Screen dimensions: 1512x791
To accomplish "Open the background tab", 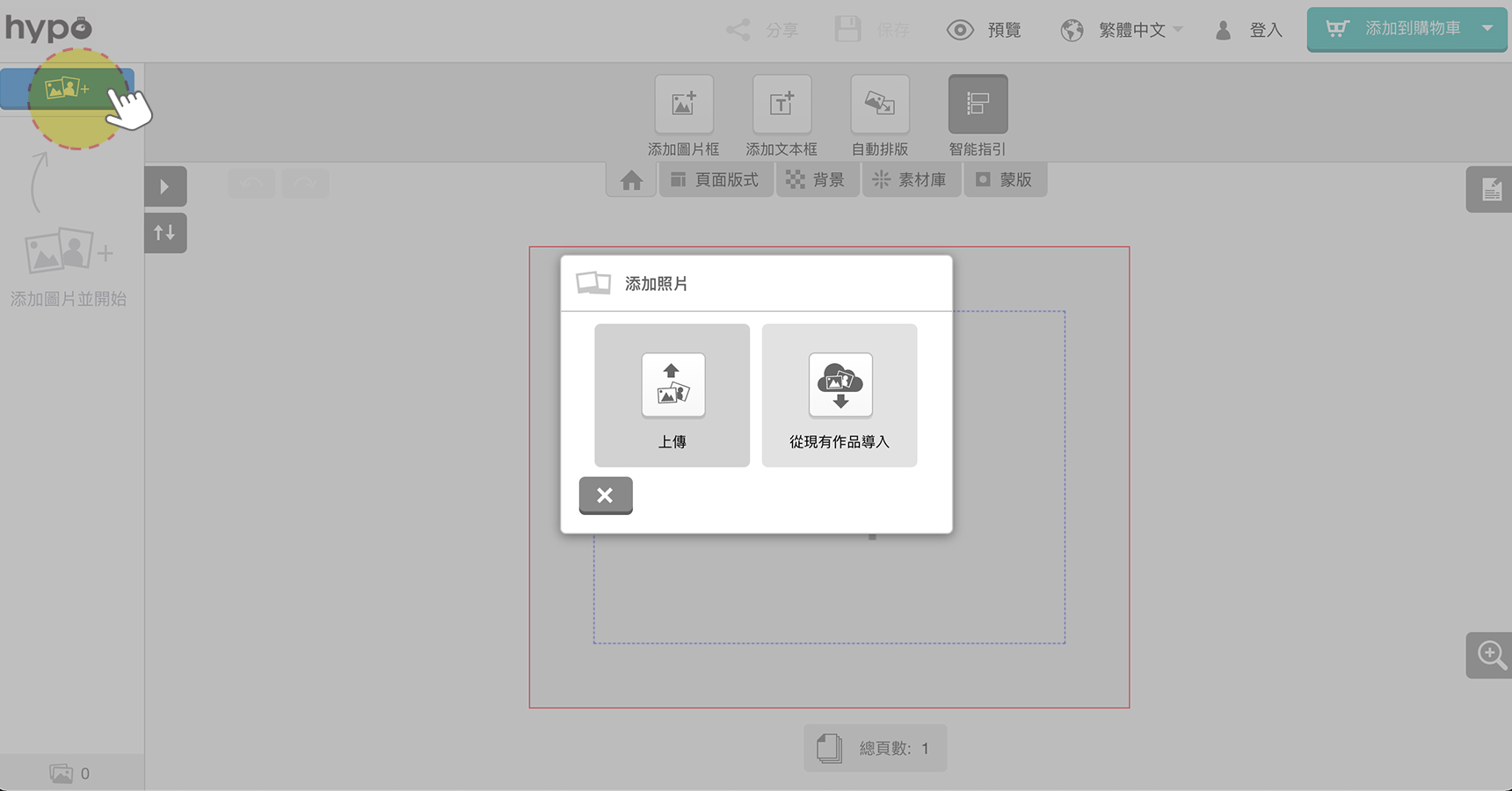I will [816, 180].
